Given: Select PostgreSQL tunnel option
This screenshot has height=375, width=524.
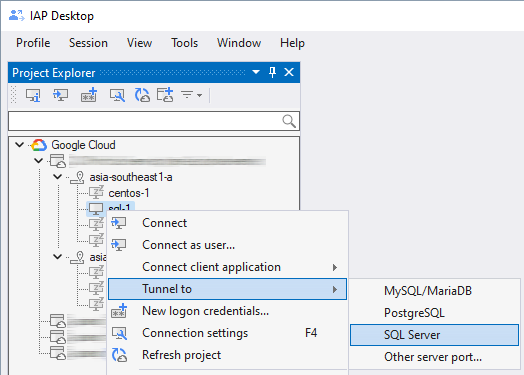Looking at the screenshot, I should [434, 313].
